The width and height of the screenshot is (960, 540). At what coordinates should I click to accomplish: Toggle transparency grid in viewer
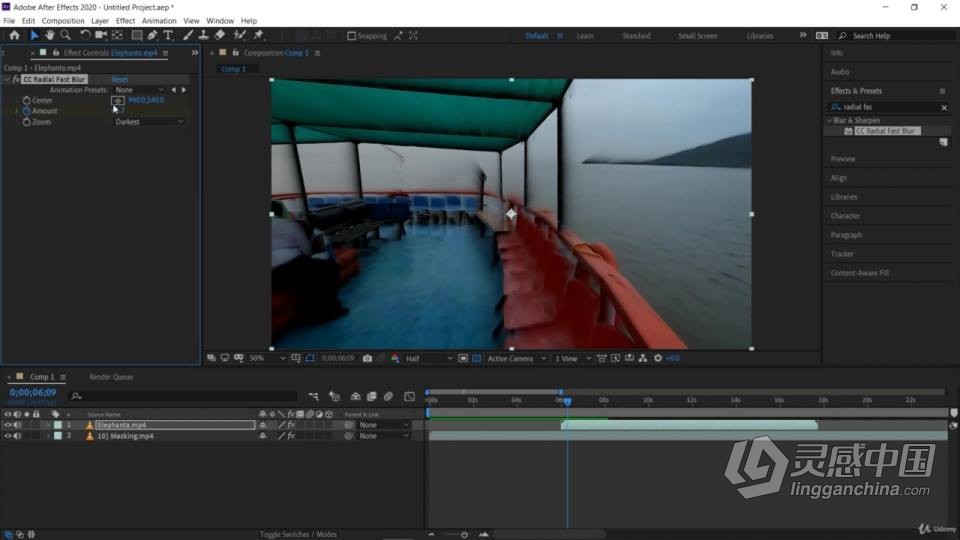point(476,358)
